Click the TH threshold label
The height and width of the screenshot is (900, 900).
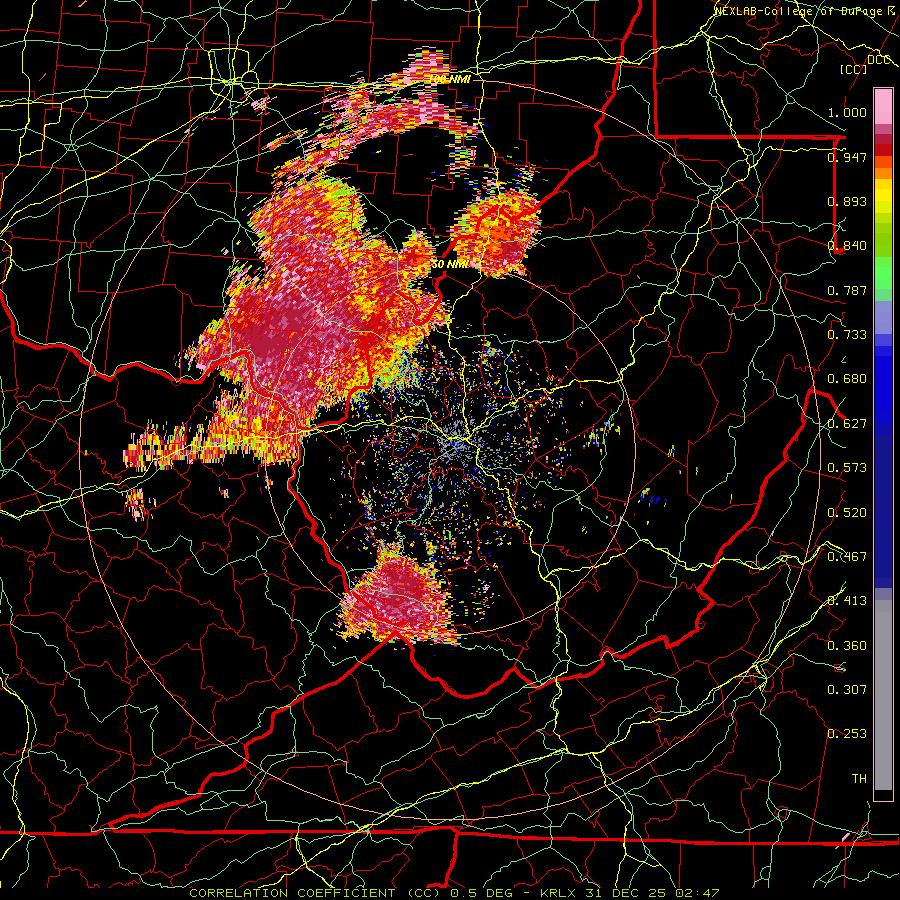[x=859, y=779]
